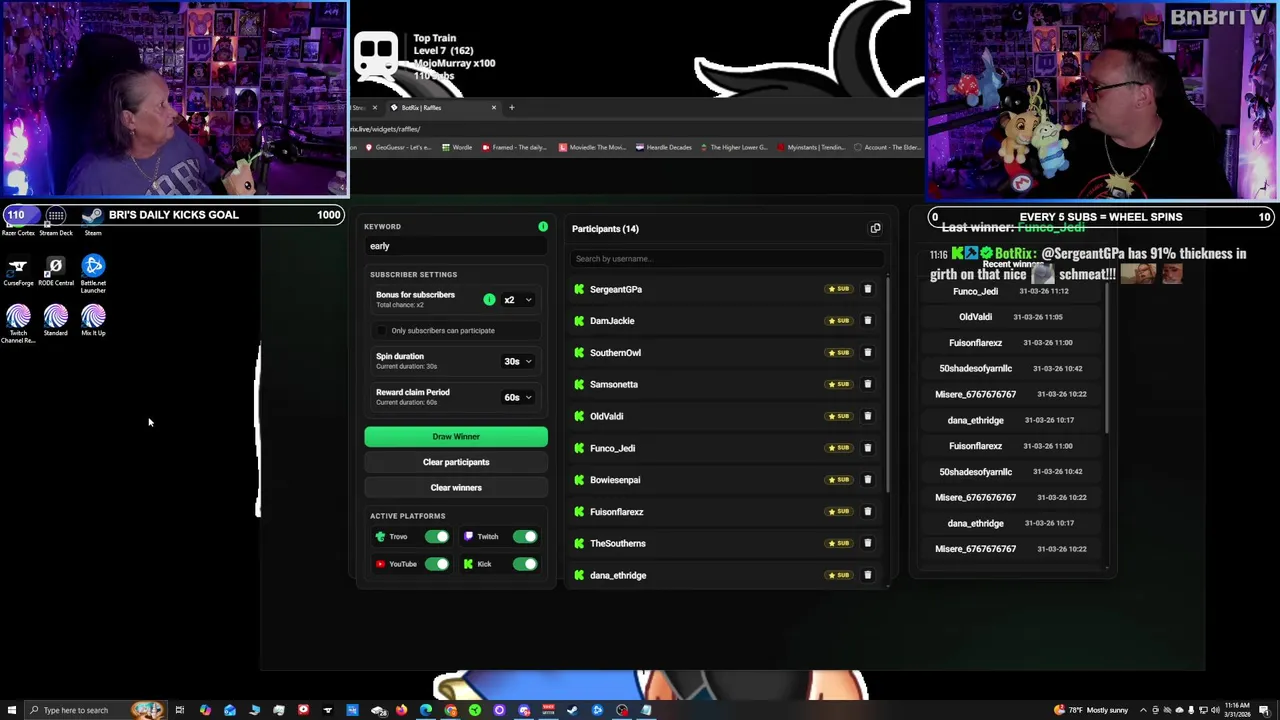Click the browser address bar URL
Screen dimensions: 1280x720
(x=385, y=129)
